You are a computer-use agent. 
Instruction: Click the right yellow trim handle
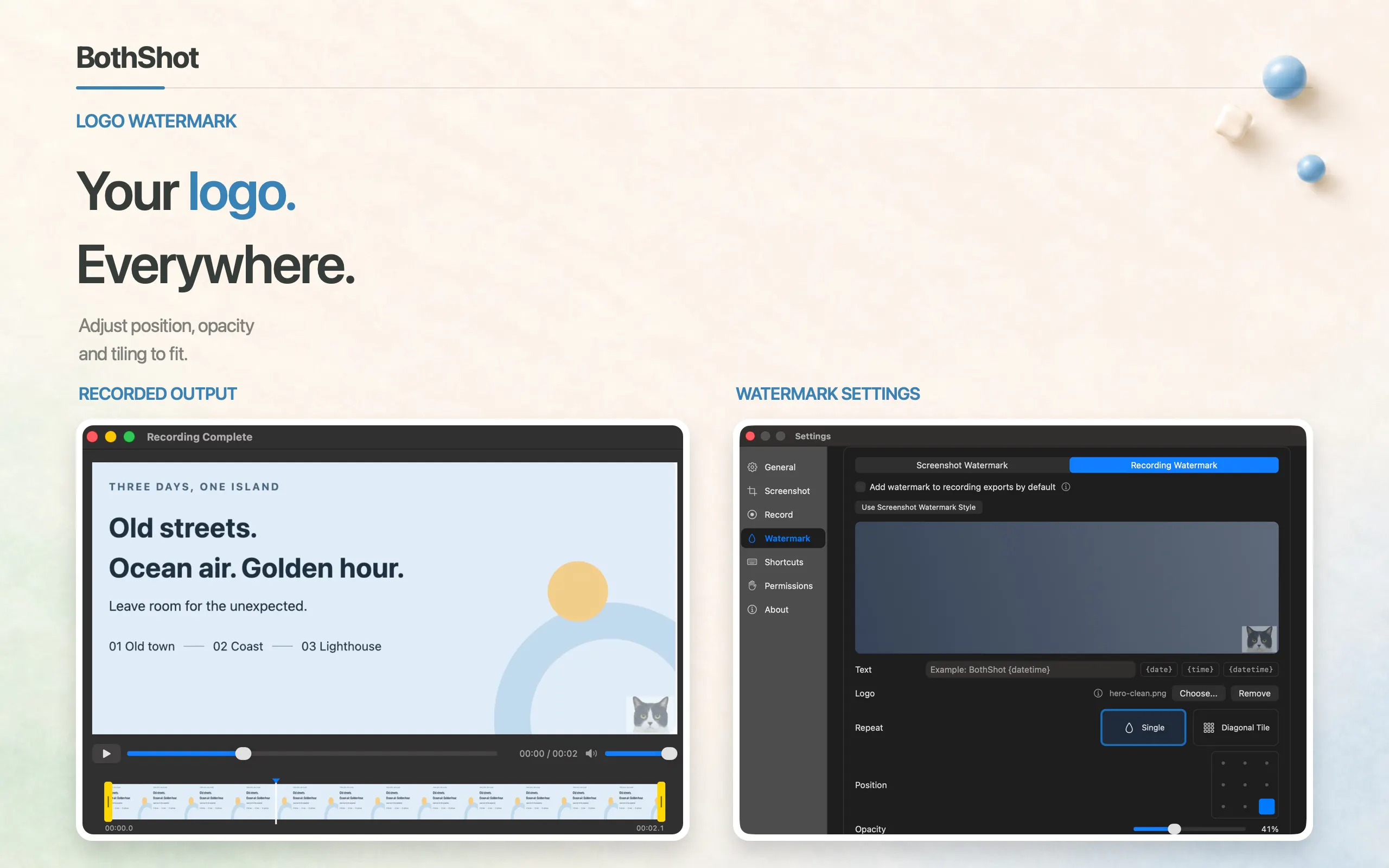point(661,801)
